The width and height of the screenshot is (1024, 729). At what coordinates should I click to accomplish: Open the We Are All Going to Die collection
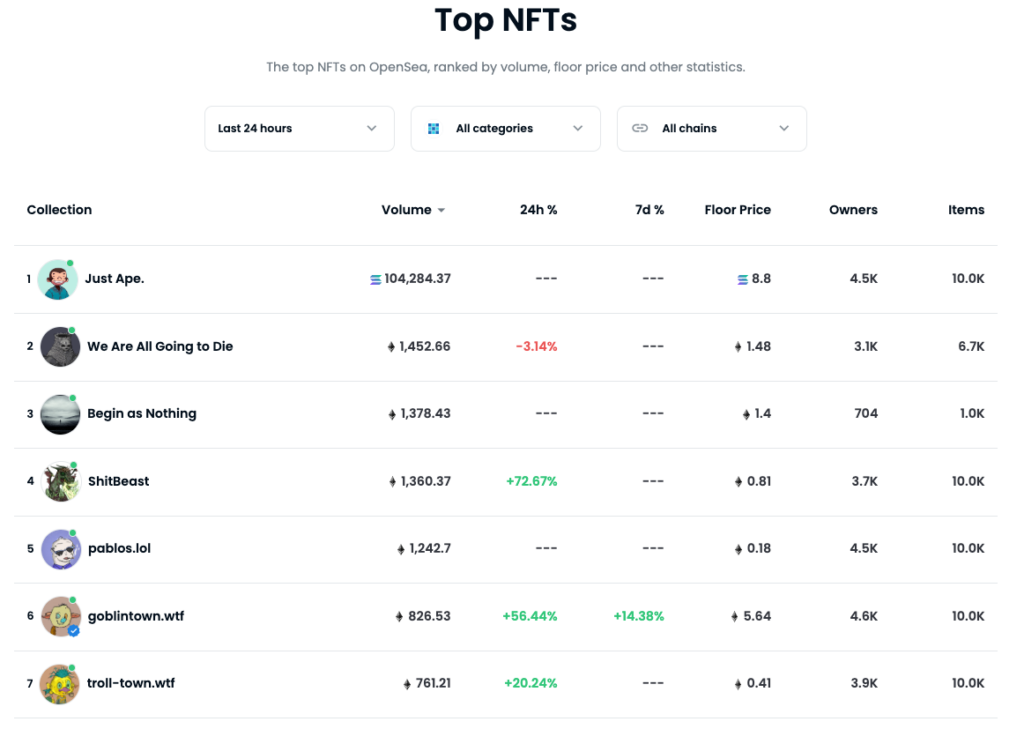(160, 346)
